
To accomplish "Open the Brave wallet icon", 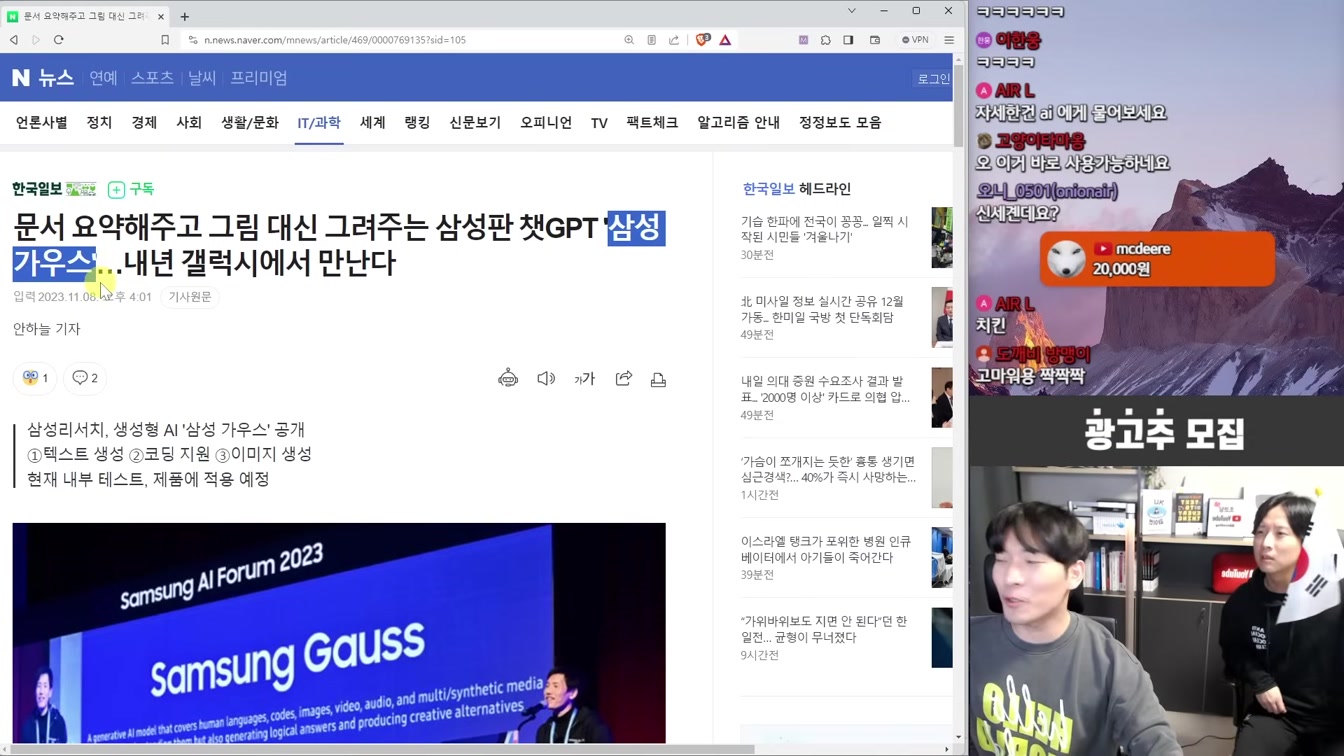I will [875, 40].
